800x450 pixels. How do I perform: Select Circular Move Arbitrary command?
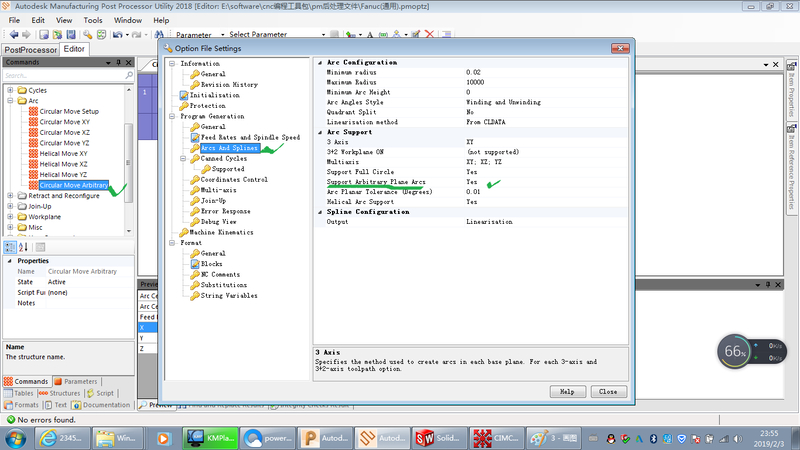77,185
